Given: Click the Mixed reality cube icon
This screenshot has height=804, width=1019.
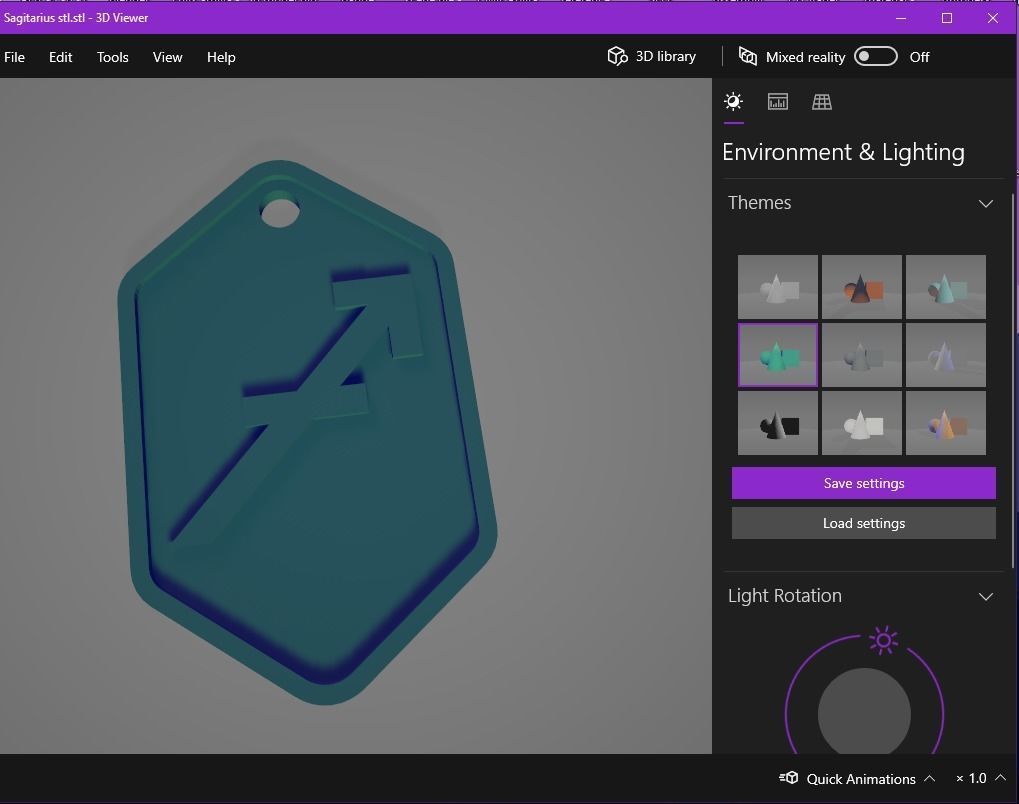Looking at the screenshot, I should 748,57.
